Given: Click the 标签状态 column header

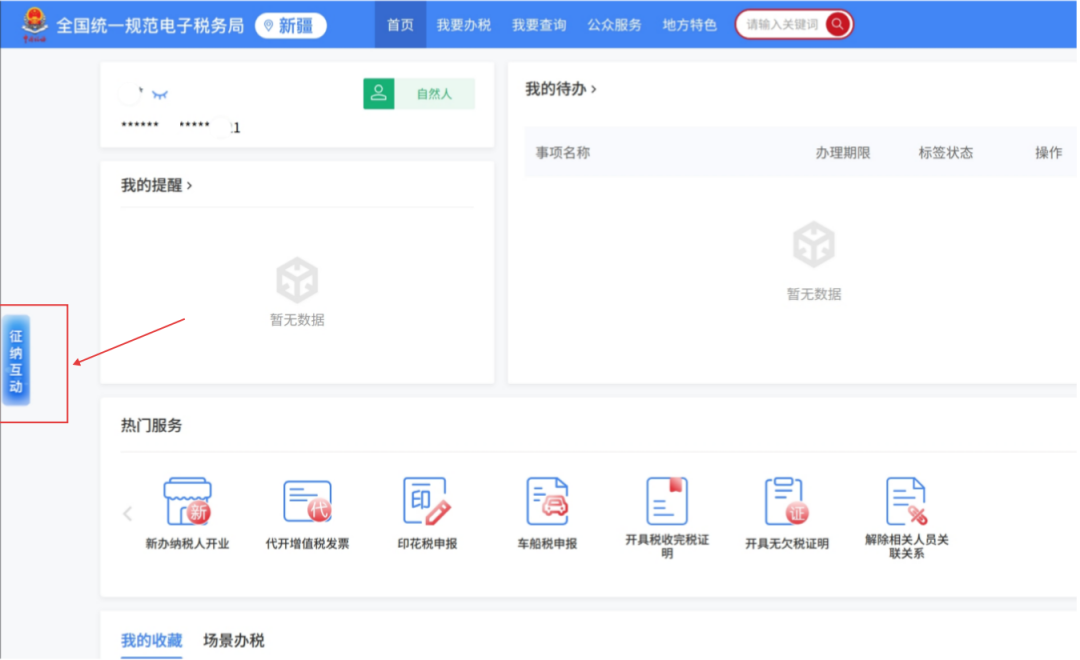Looking at the screenshot, I should click(x=946, y=153).
